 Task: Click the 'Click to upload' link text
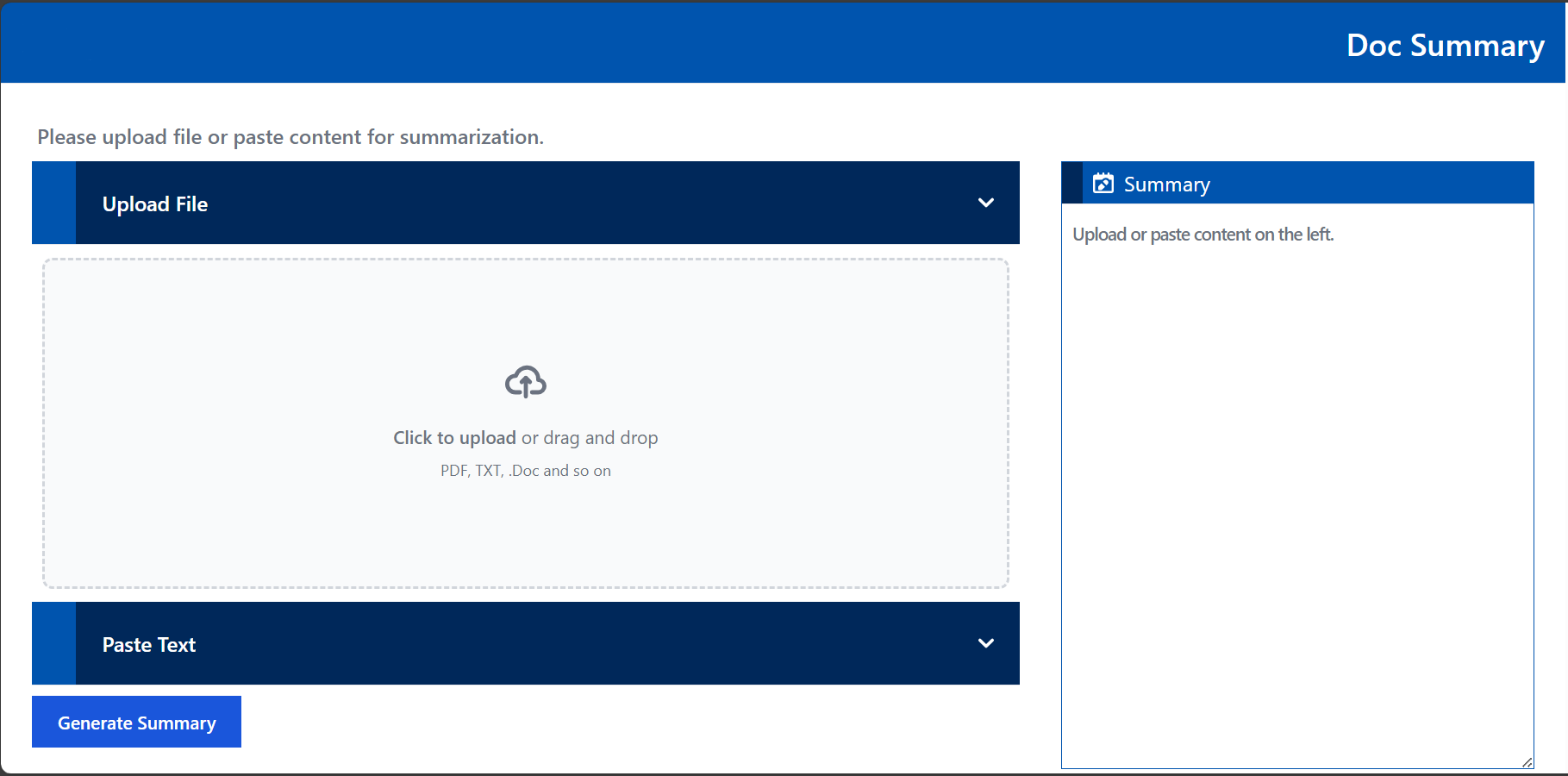453,437
